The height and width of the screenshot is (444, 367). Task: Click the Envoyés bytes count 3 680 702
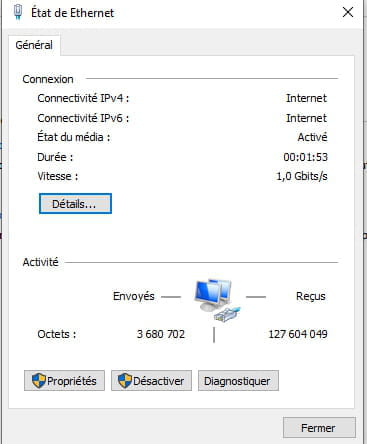click(161, 334)
